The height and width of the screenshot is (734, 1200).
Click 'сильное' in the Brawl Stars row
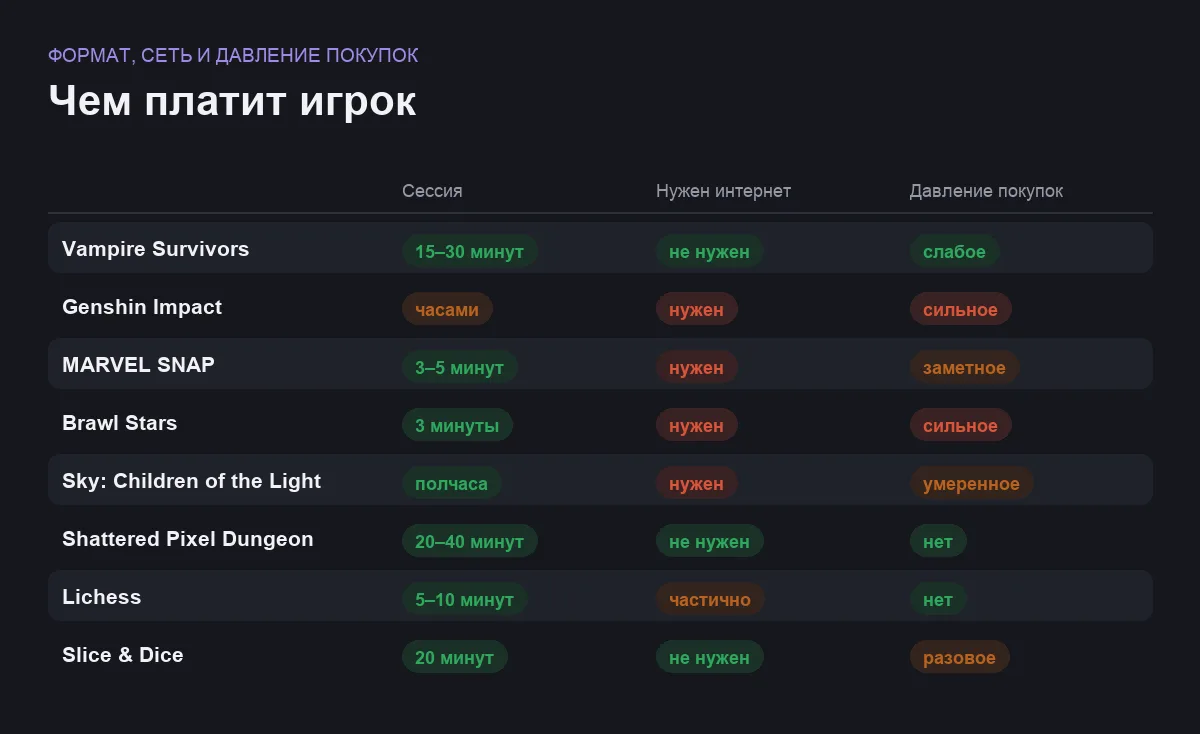click(x=961, y=425)
